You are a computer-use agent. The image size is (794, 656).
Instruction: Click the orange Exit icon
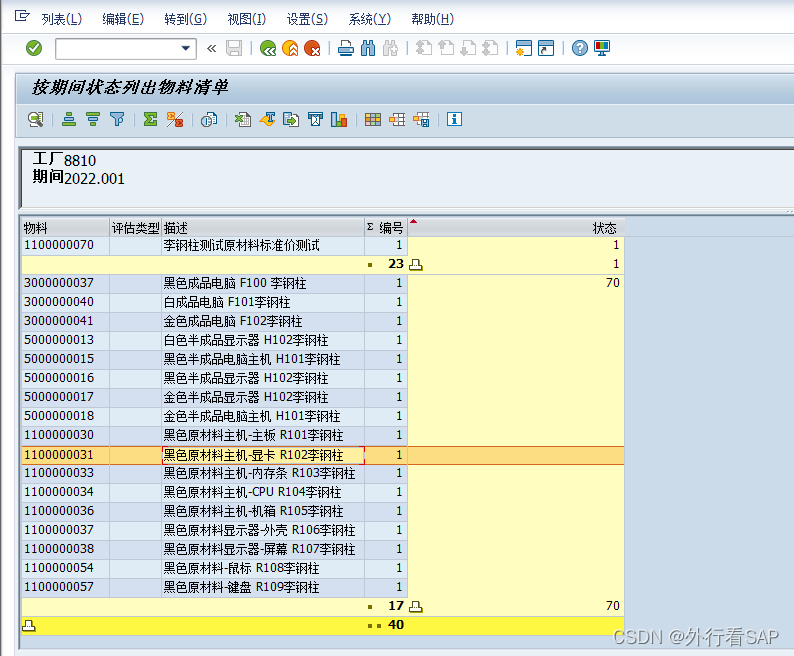coord(290,49)
